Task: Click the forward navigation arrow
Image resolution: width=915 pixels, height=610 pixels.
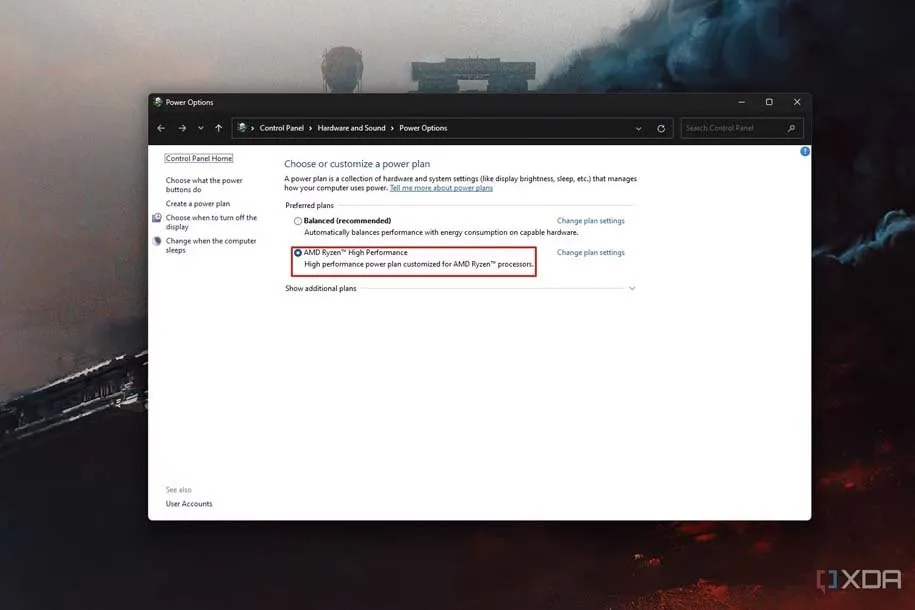Action: (182, 128)
